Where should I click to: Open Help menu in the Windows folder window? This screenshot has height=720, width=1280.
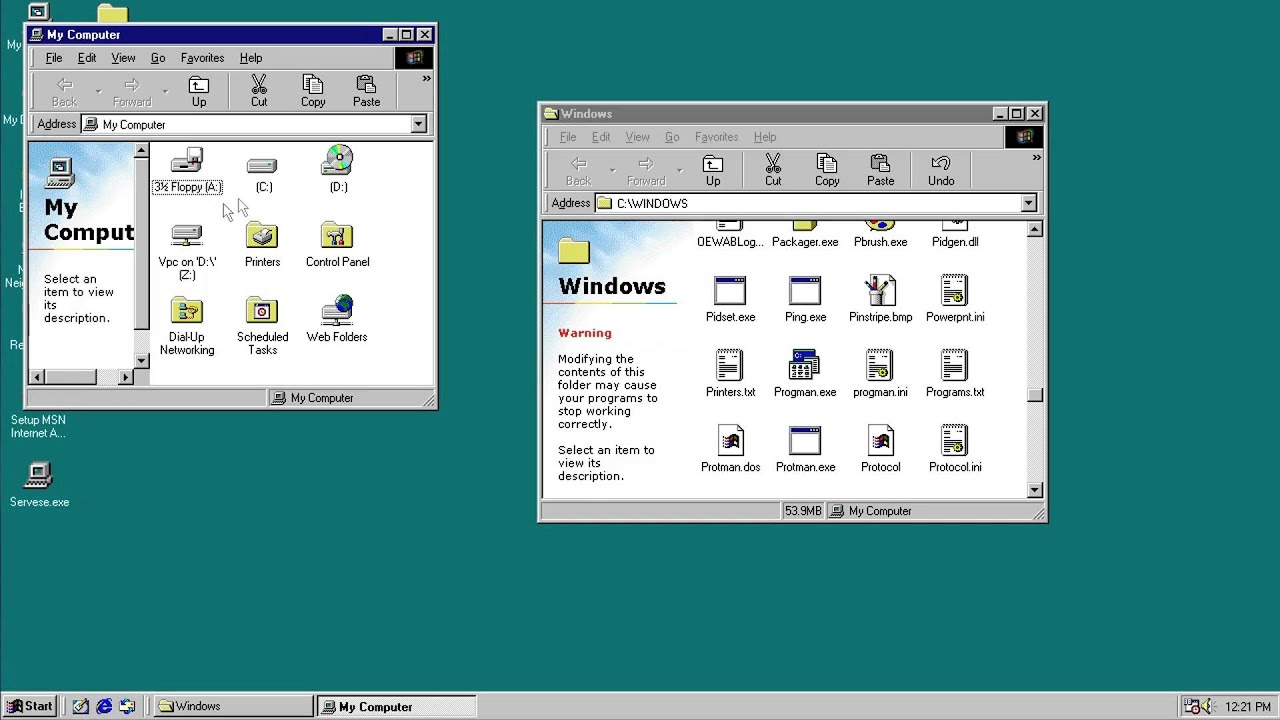[765, 137]
